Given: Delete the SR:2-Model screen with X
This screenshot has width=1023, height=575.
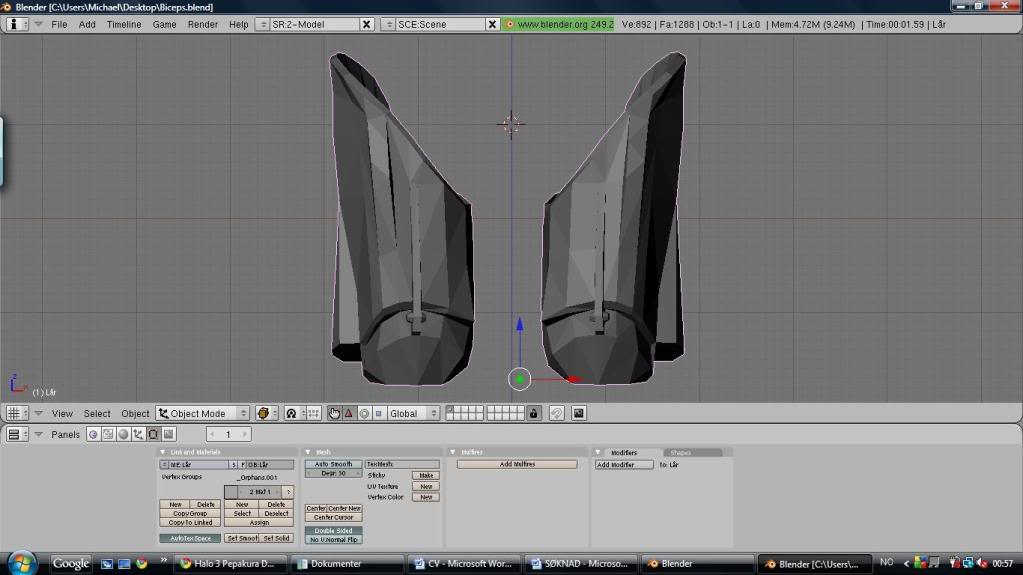Looking at the screenshot, I should [367, 24].
